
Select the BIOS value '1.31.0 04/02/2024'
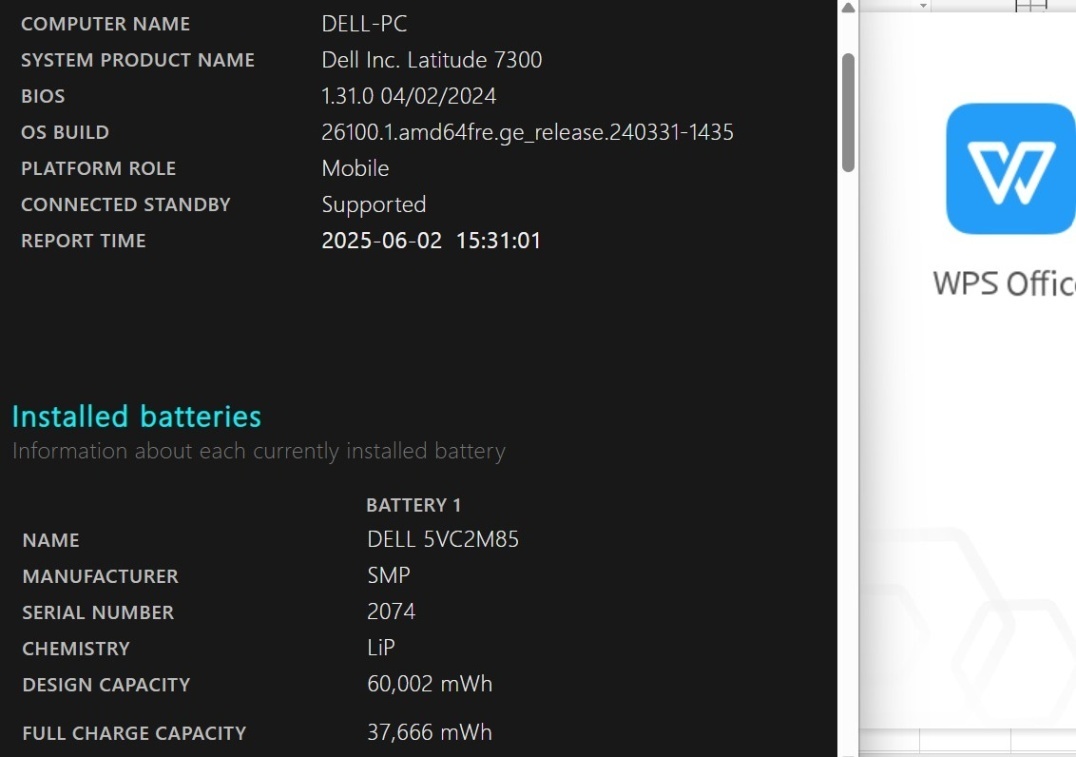pyautogui.click(x=408, y=96)
